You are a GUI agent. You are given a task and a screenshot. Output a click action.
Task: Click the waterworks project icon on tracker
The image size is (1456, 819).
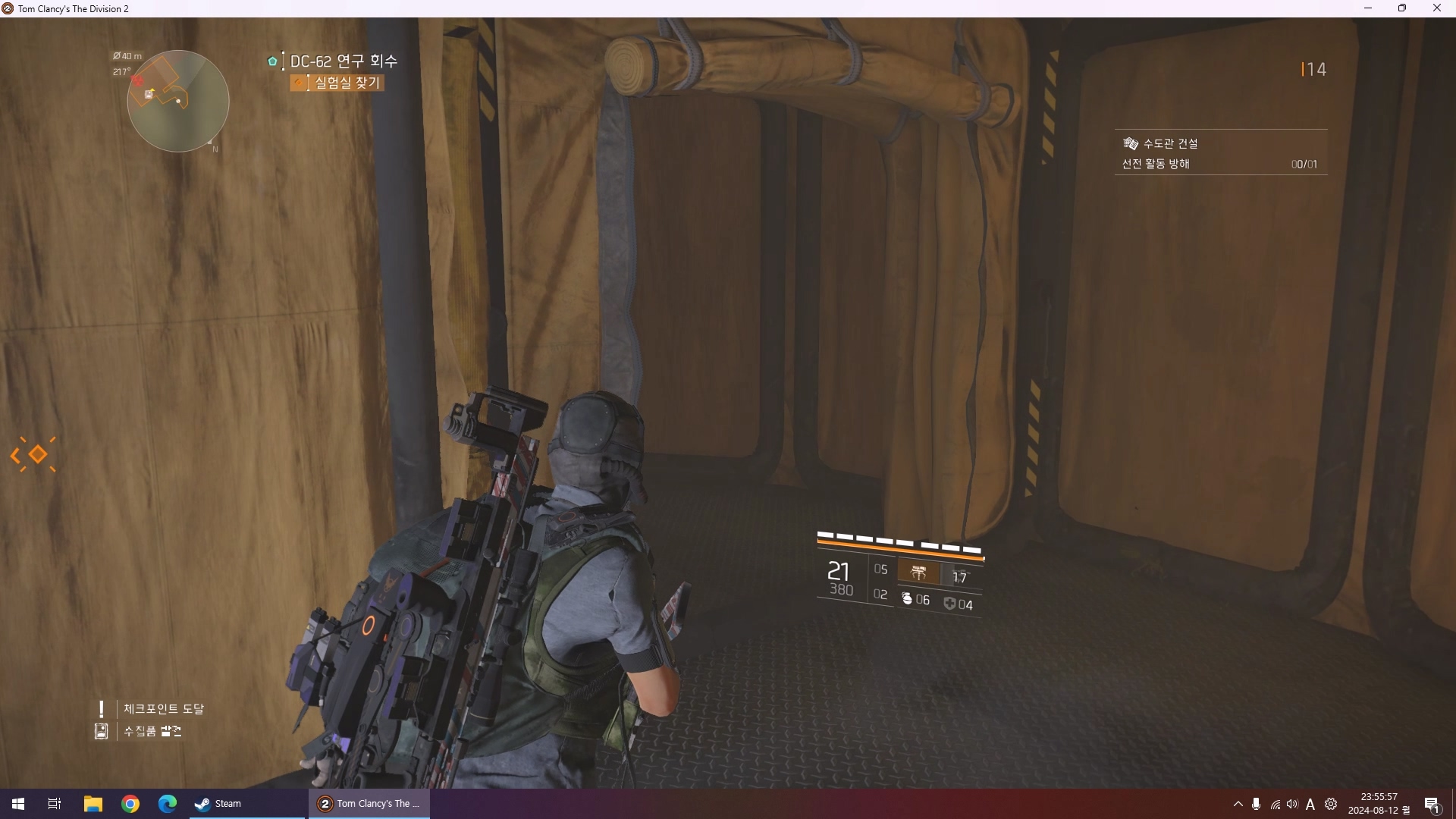click(1130, 143)
